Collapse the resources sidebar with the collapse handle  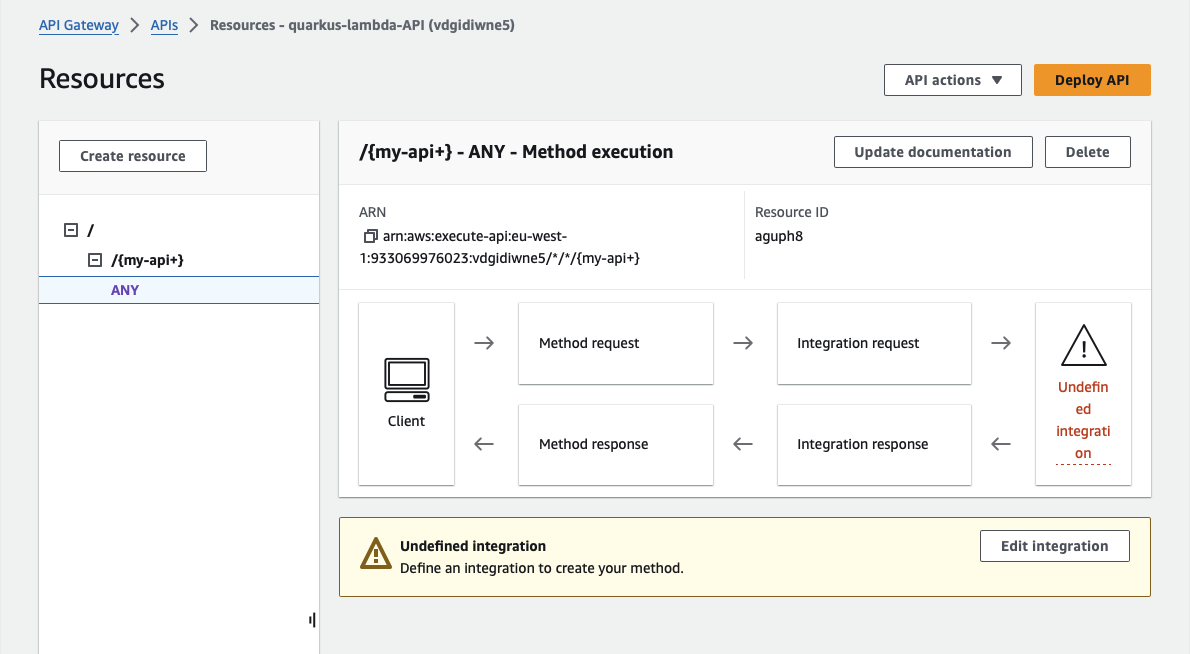tap(311, 619)
